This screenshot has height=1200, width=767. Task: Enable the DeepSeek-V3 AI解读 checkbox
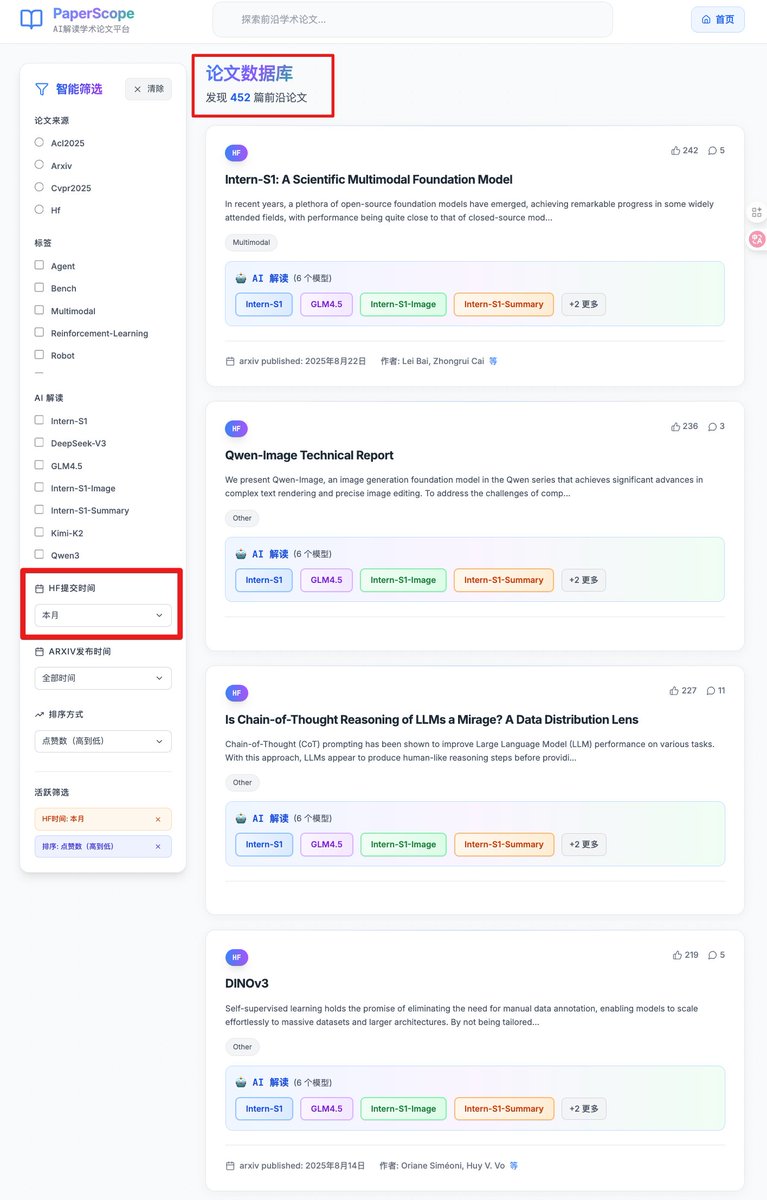40,443
